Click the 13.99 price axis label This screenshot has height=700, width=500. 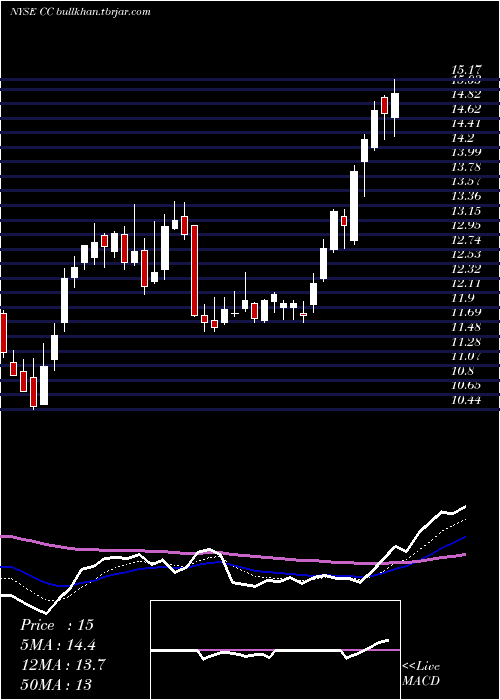tap(466, 152)
